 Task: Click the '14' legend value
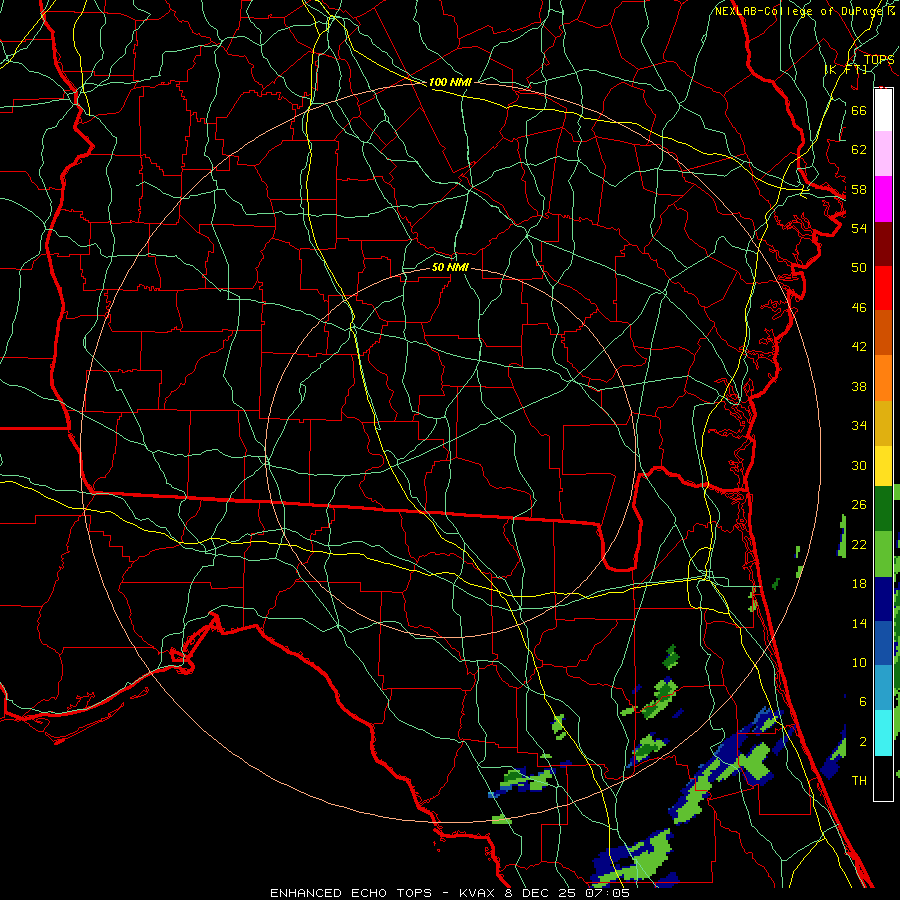tap(859, 623)
